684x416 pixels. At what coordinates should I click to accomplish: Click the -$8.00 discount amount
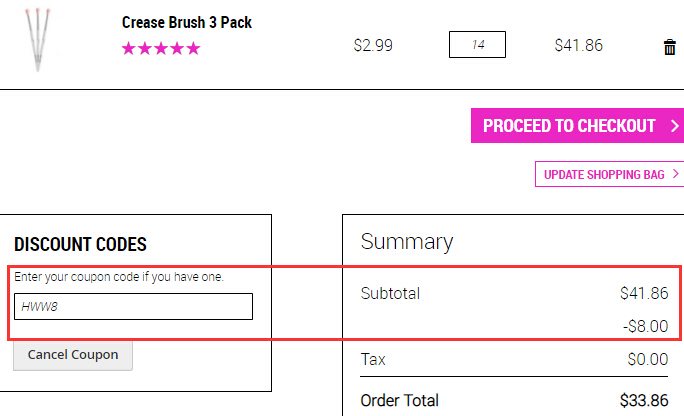[646, 326]
